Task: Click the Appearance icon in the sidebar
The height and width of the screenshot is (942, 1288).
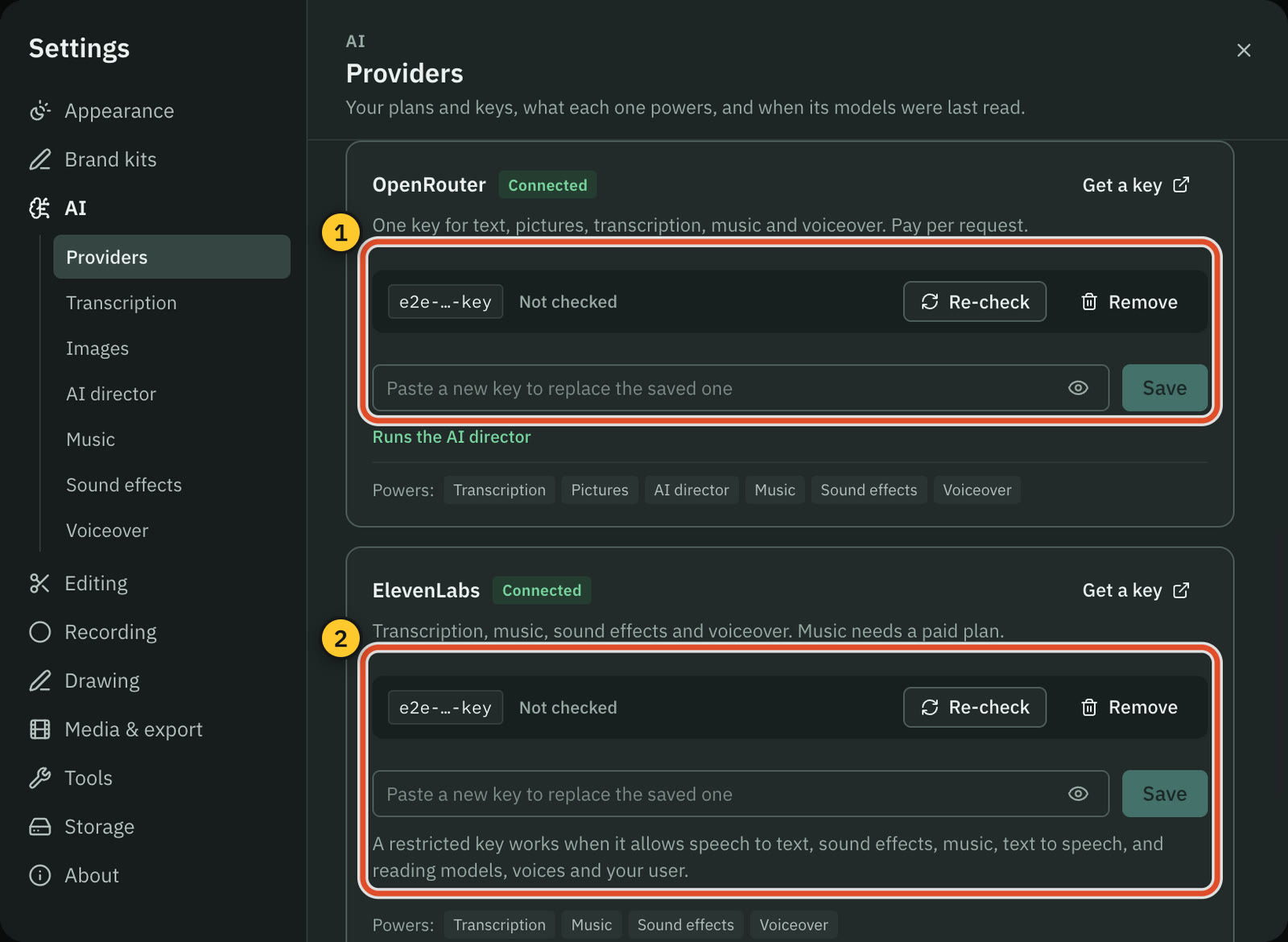Action: click(39, 111)
